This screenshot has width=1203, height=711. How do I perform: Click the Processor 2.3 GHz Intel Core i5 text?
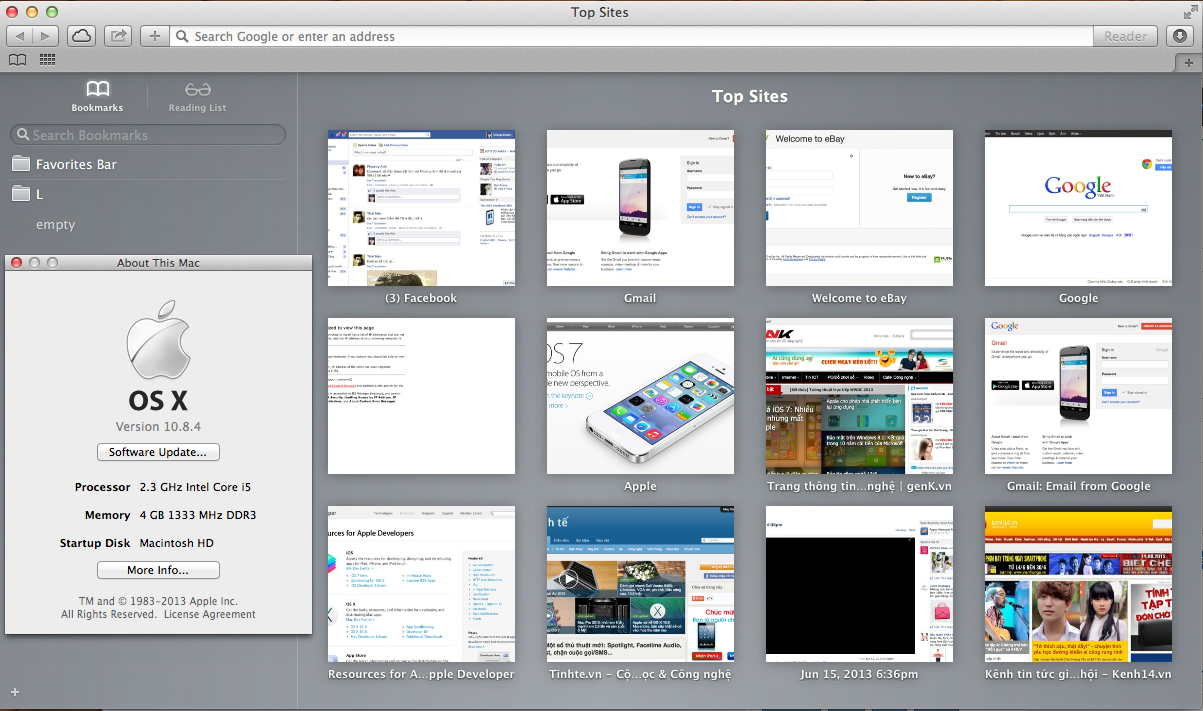163,487
